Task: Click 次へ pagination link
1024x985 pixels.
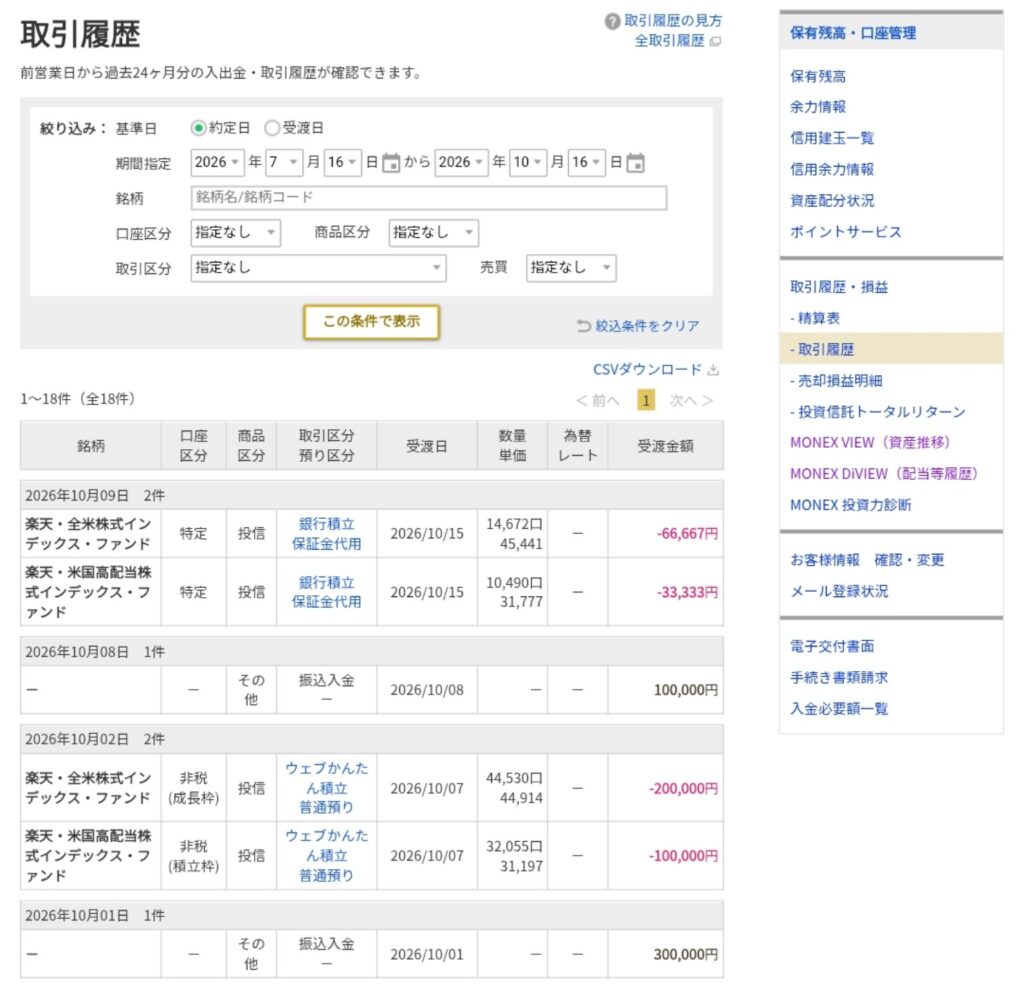Action: pos(691,400)
